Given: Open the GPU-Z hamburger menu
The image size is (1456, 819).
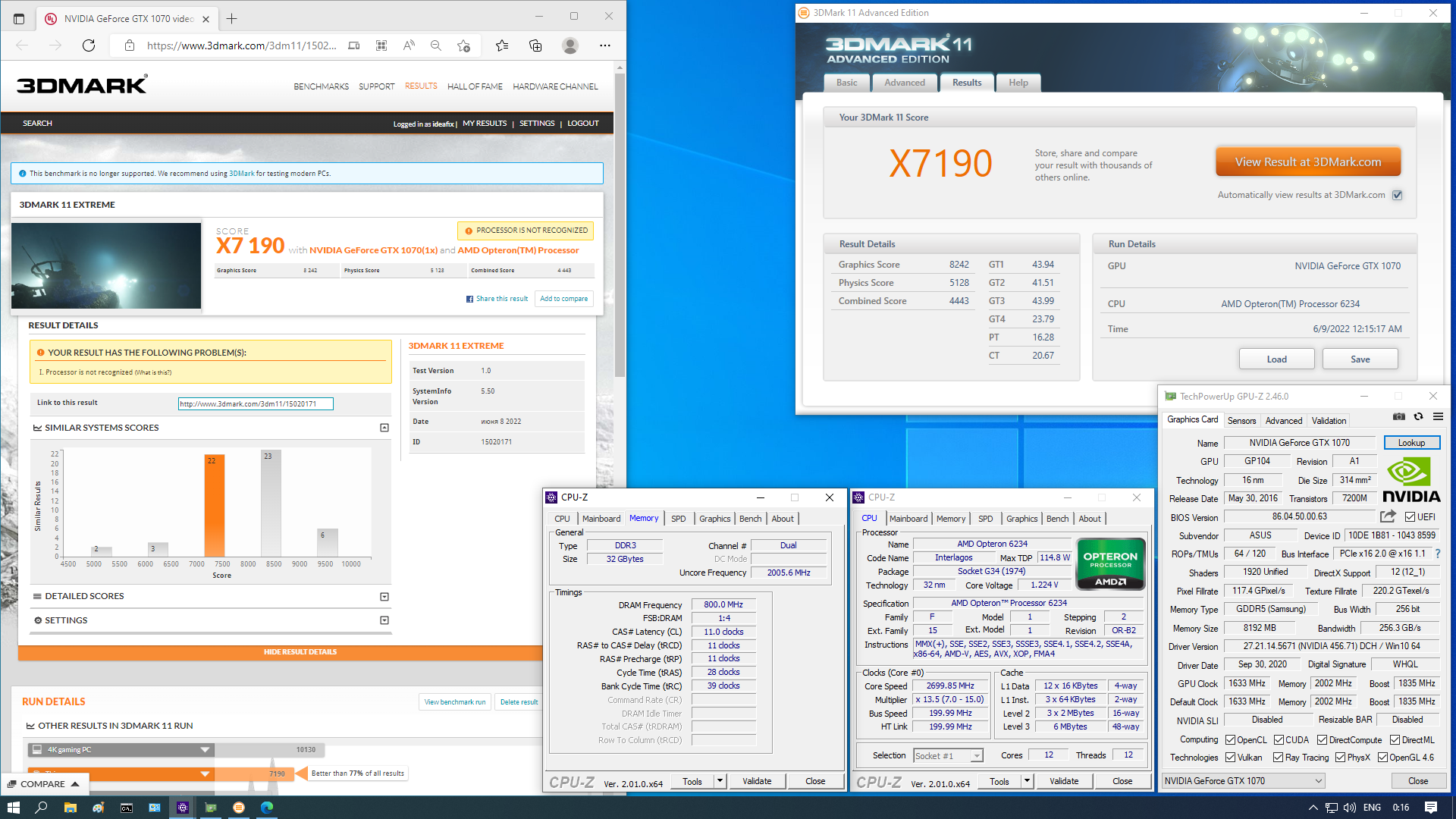Looking at the screenshot, I should 1438,417.
